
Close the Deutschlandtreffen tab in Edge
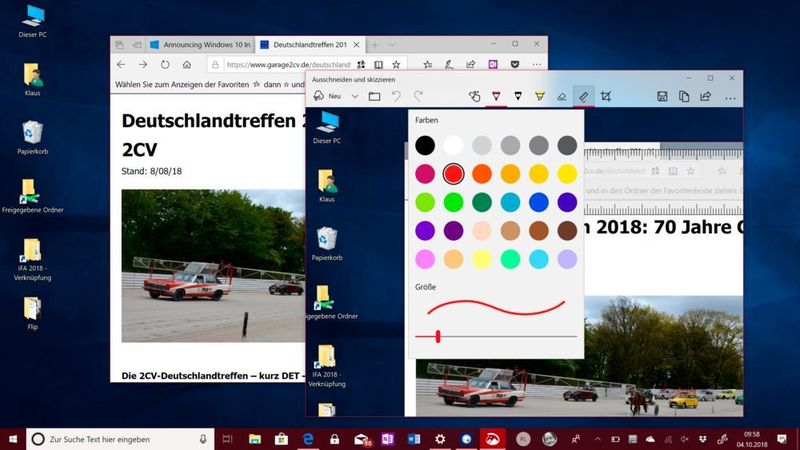(356, 45)
